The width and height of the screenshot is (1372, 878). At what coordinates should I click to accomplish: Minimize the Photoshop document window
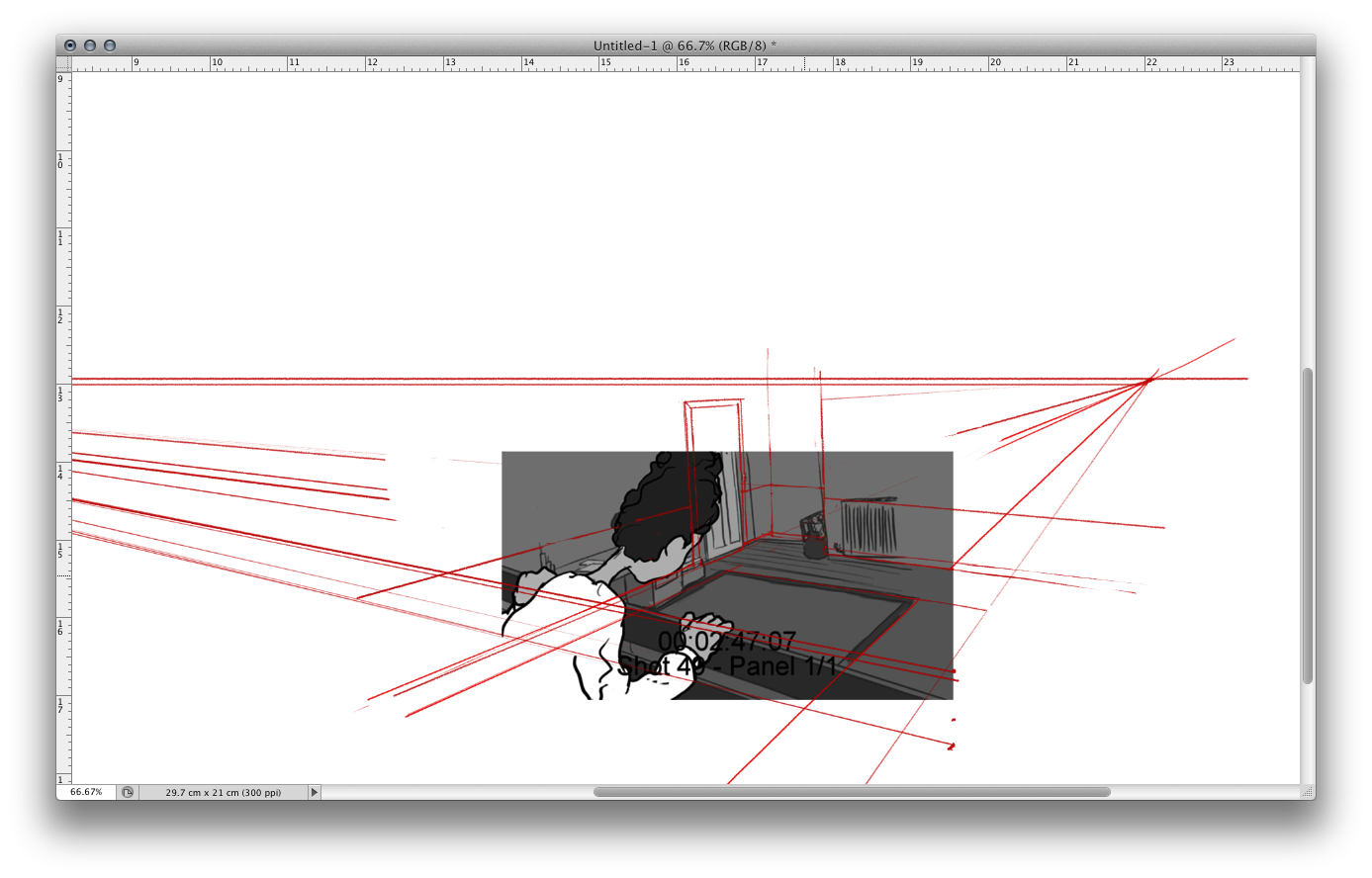coord(90,44)
